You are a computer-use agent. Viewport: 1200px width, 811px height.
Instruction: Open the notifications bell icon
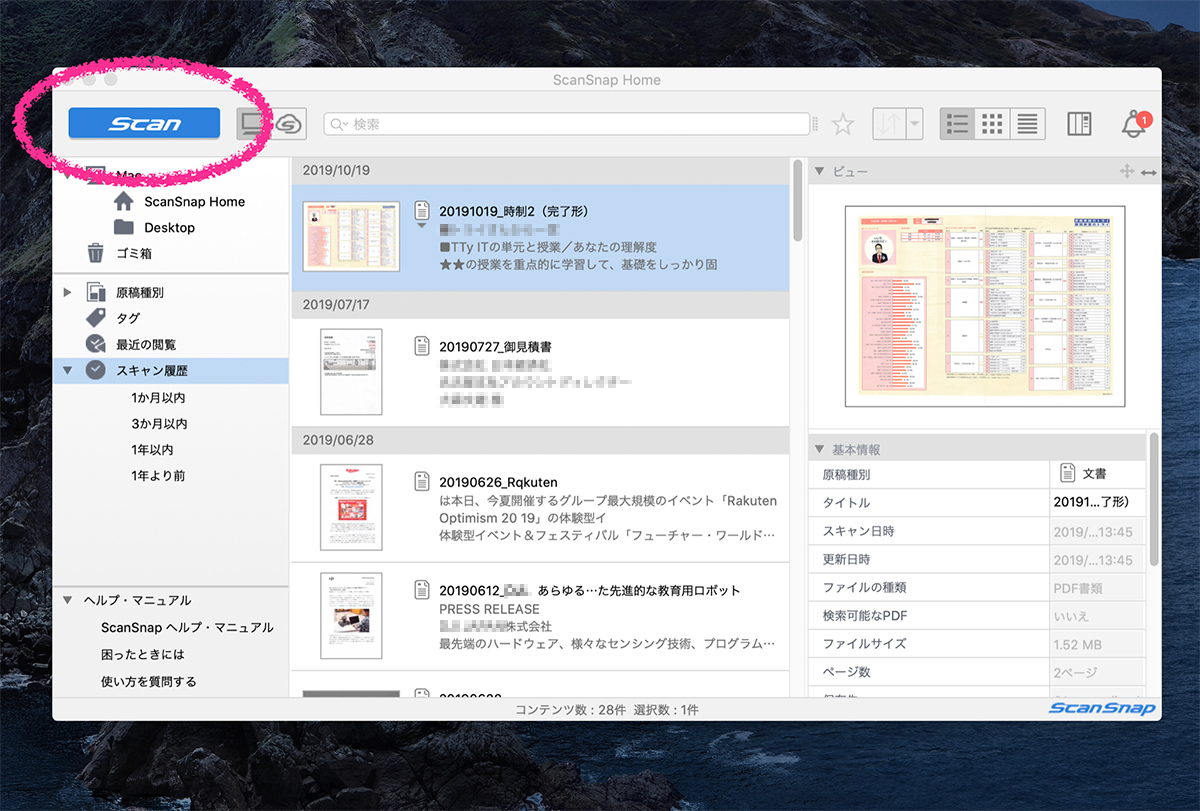coord(1134,125)
